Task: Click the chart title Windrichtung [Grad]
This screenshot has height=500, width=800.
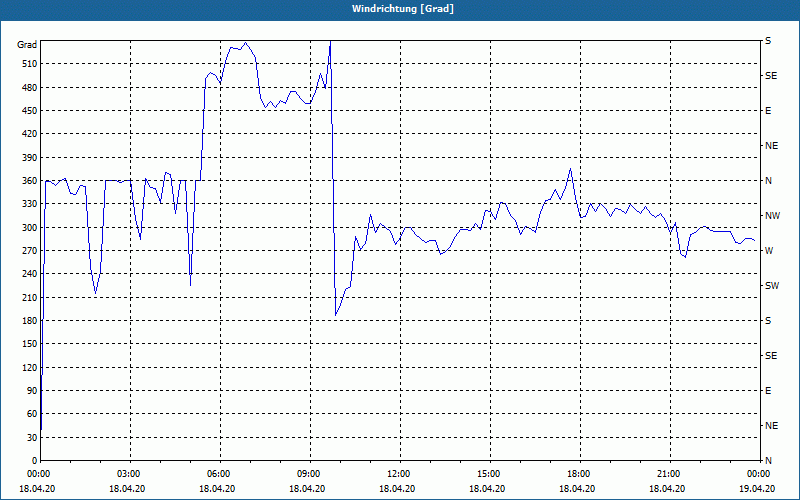Action: coord(403,9)
